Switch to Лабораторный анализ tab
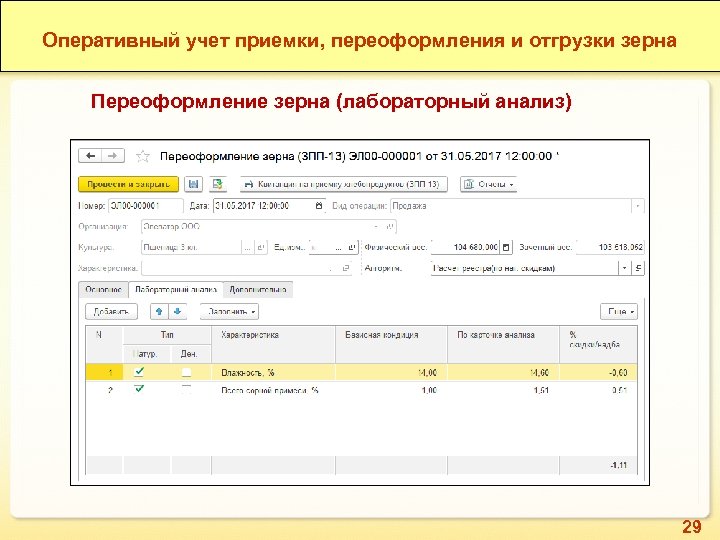Viewport: 720px width, 540px height. click(x=176, y=290)
